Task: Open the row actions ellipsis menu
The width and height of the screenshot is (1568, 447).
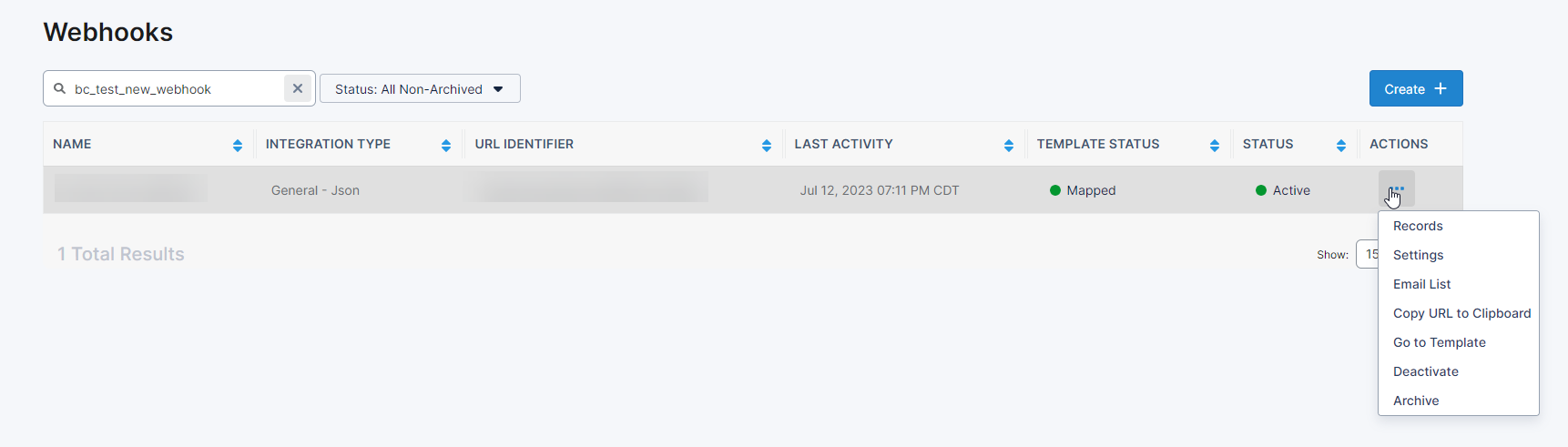Action: pyautogui.click(x=1397, y=188)
